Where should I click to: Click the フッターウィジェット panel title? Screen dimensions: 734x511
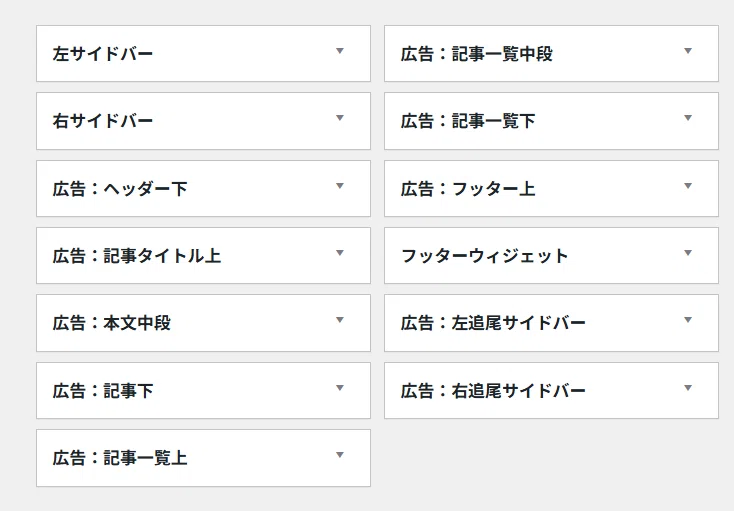click(x=484, y=256)
